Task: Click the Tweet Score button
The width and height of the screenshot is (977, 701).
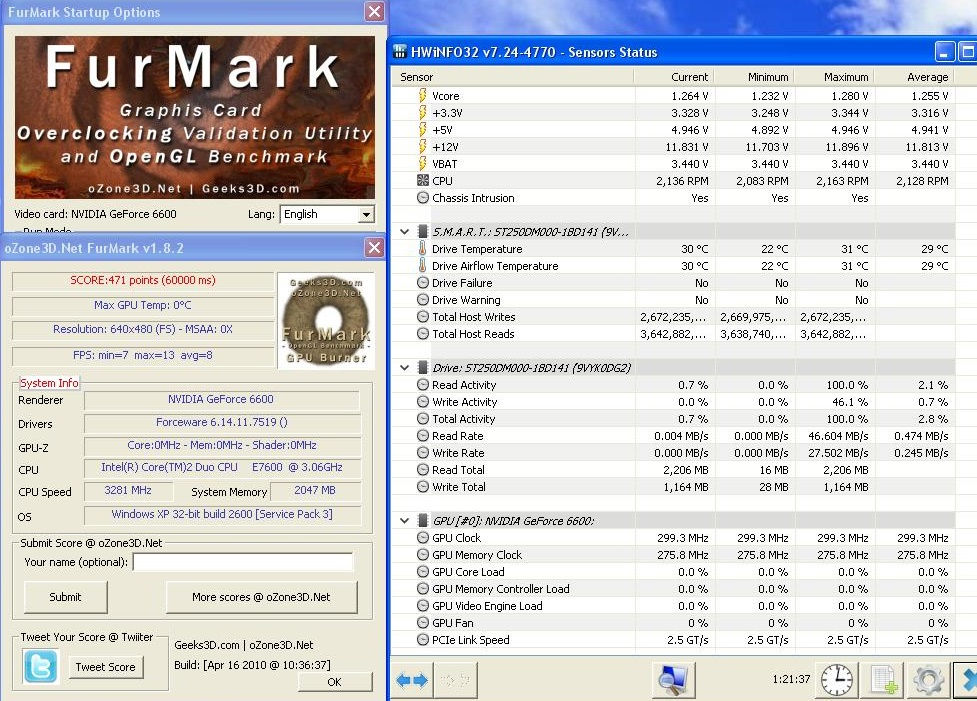Action: (105, 667)
